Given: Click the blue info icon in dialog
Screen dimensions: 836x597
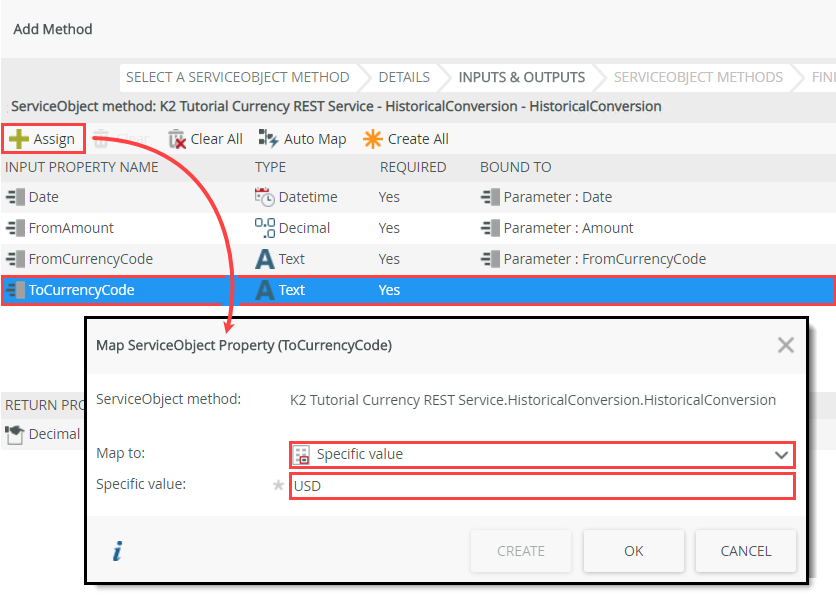Looking at the screenshot, I should click(117, 551).
